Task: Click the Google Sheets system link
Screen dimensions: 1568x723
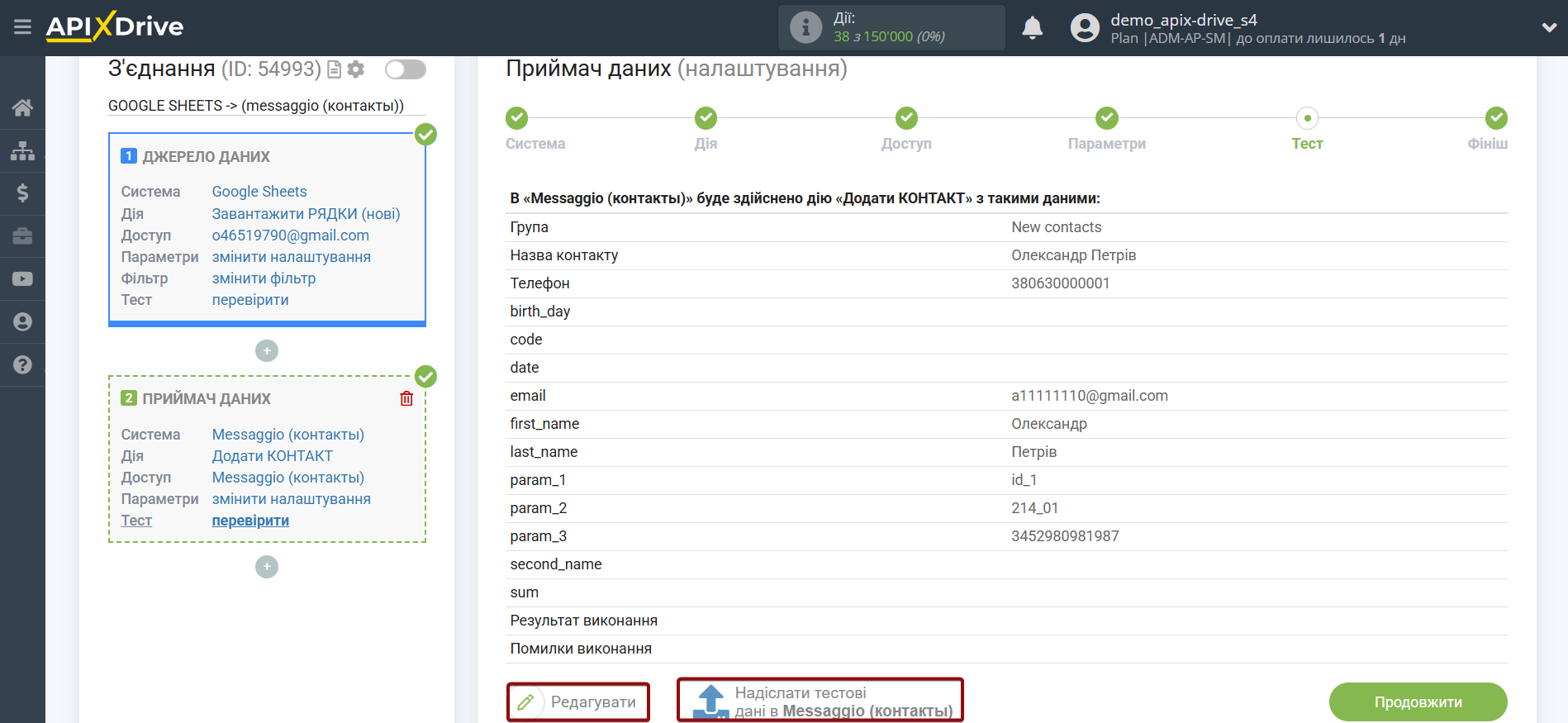Action: pyautogui.click(x=259, y=192)
